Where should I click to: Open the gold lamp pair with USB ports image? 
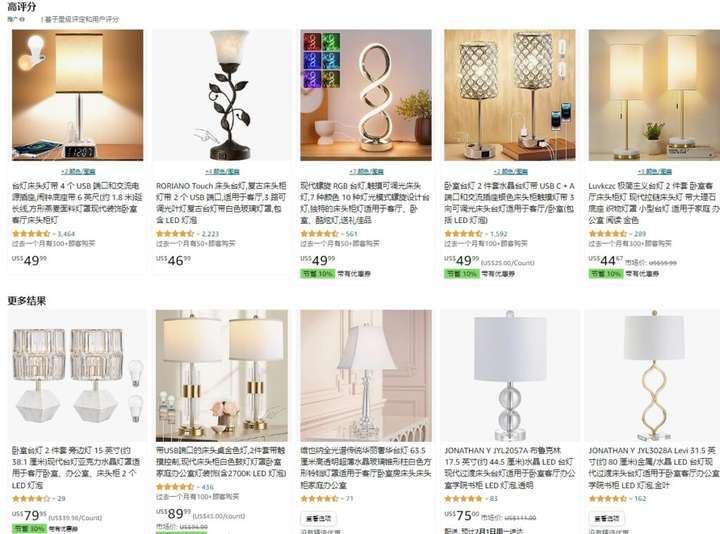tap(222, 376)
